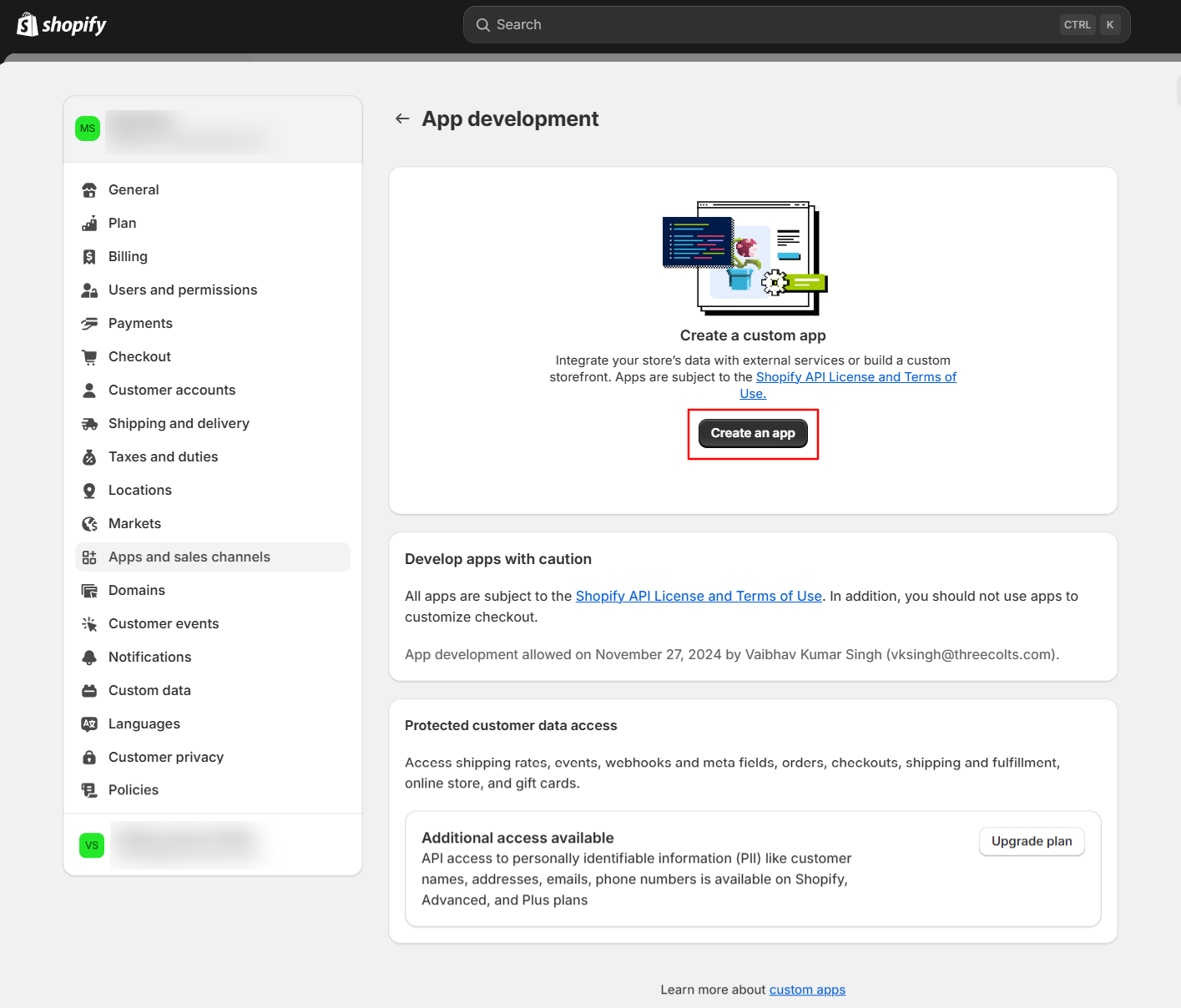The image size is (1181, 1008).
Task: Click the search magnifier icon
Action: tap(482, 25)
